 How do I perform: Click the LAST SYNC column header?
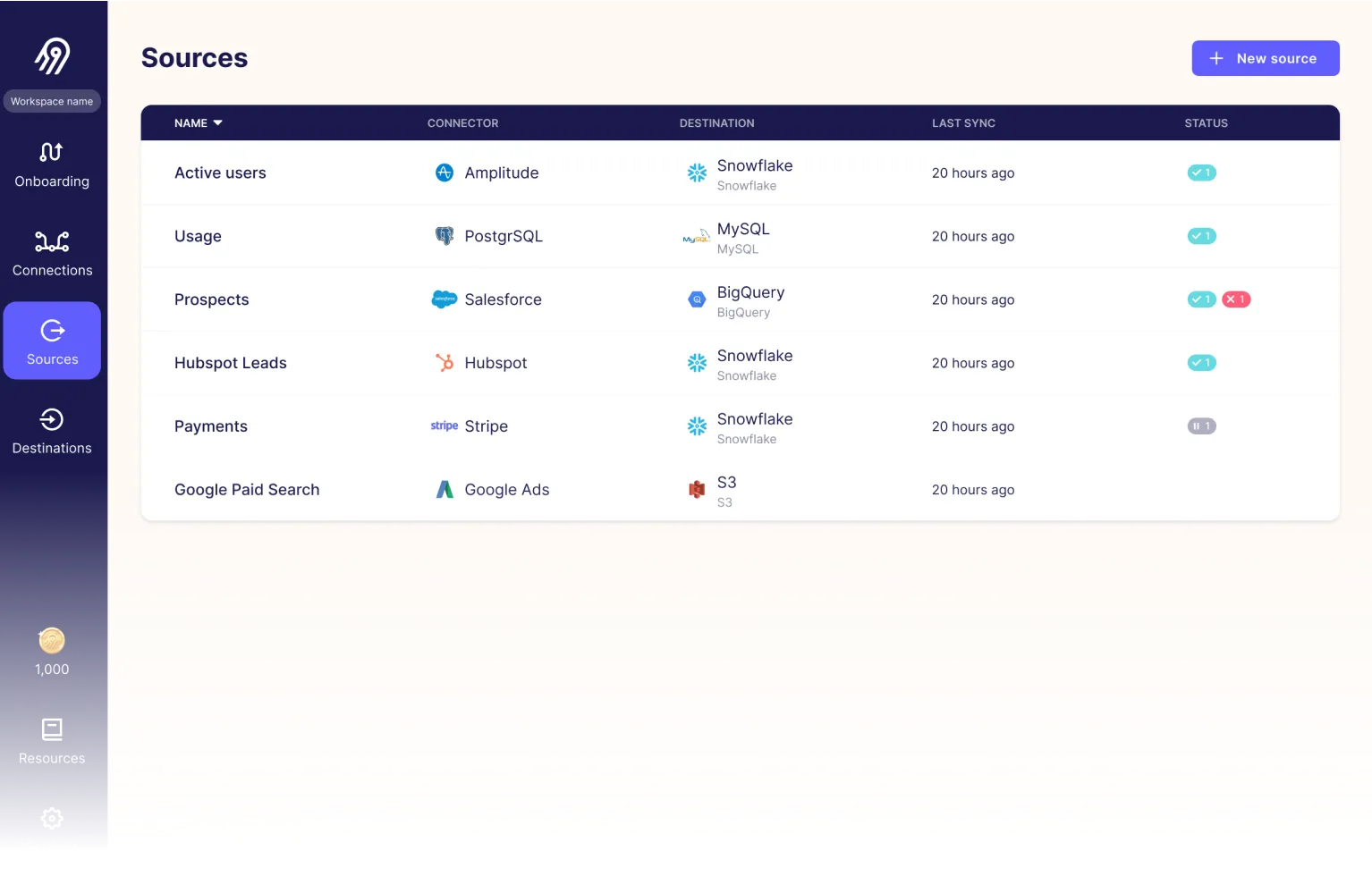pyautogui.click(x=963, y=123)
